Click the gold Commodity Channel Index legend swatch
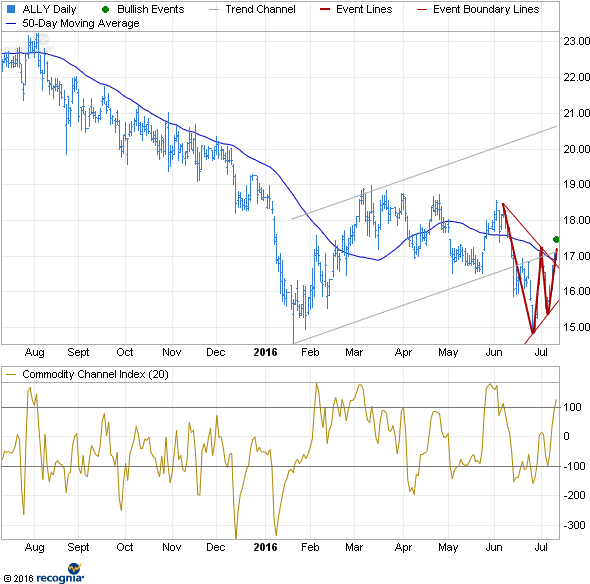This screenshot has height=584, width=590. coord(11,374)
